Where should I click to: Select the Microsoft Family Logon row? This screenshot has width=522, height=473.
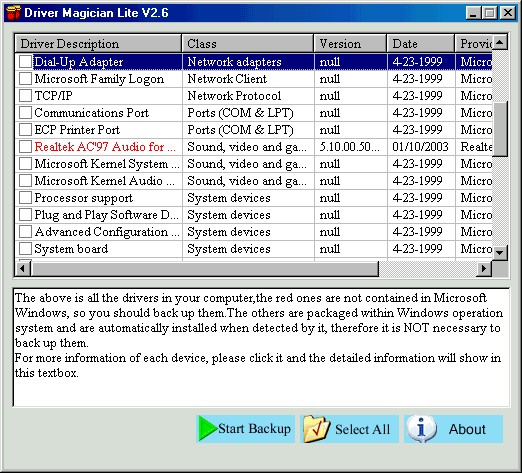253,79
